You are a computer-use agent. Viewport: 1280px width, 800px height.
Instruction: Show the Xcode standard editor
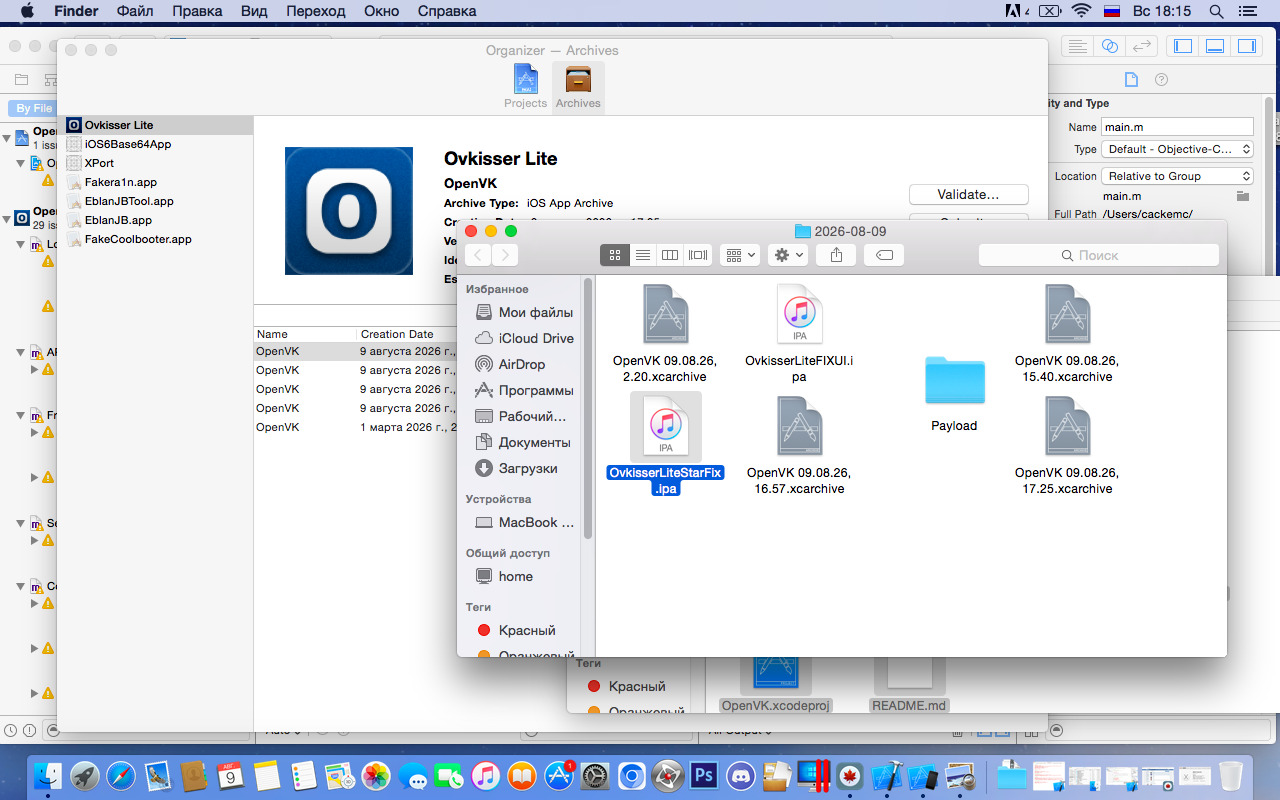pyautogui.click(x=1077, y=47)
